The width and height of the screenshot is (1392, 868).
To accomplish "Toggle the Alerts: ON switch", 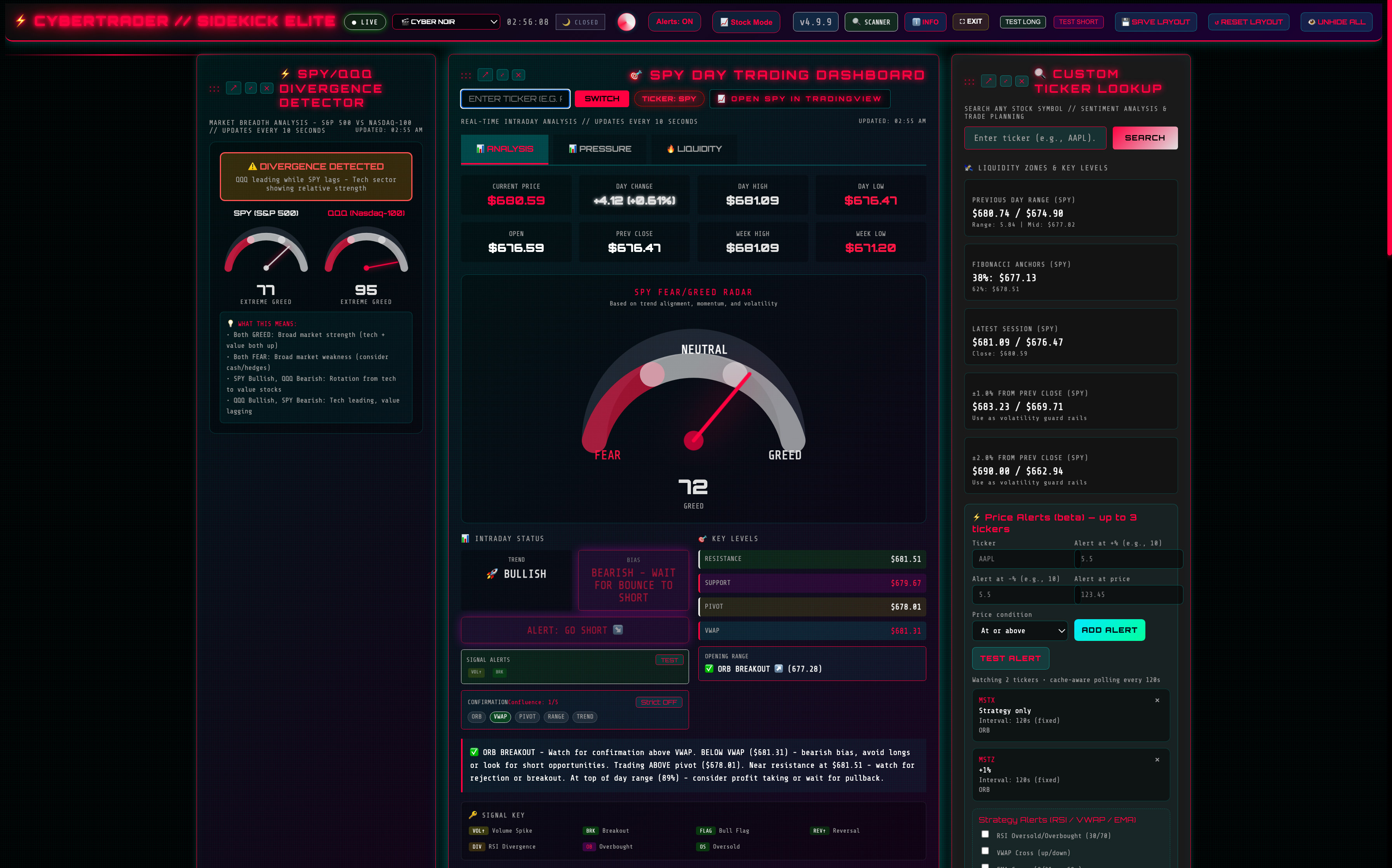I will tap(674, 22).
